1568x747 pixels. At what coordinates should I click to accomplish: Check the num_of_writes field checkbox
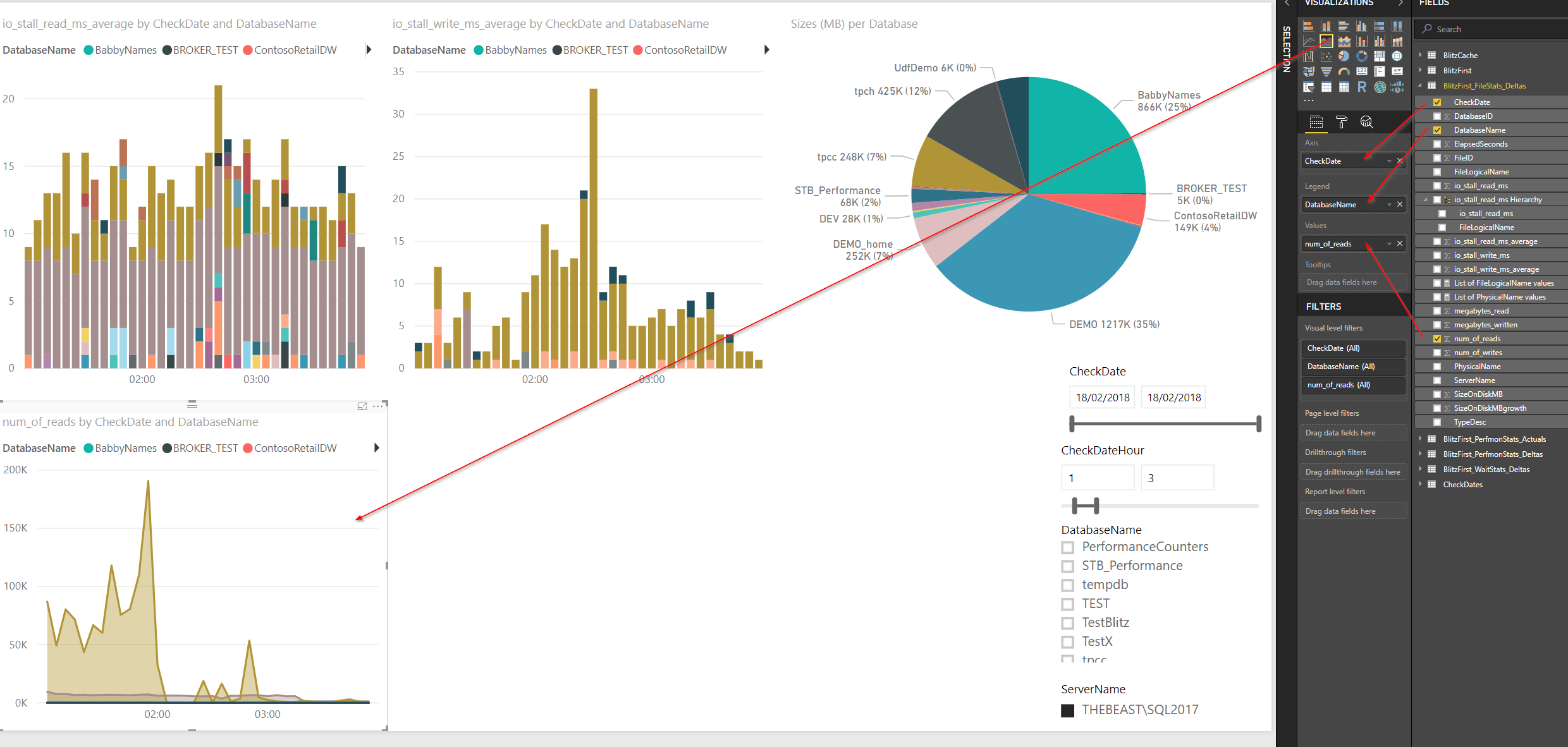pyautogui.click(x=1437, y=353)
